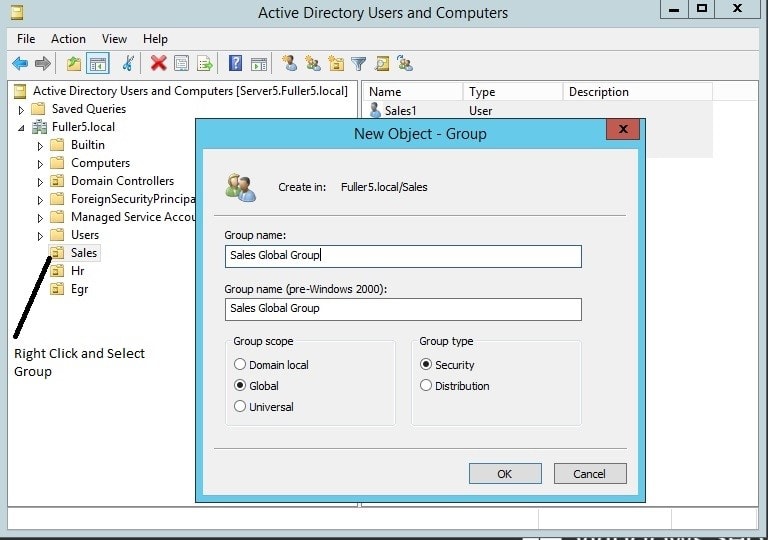Image resolution: width=768 pixels, height=540 pixels.
Task: Click MMC app icon in title bar
Action: pos(17,12)
